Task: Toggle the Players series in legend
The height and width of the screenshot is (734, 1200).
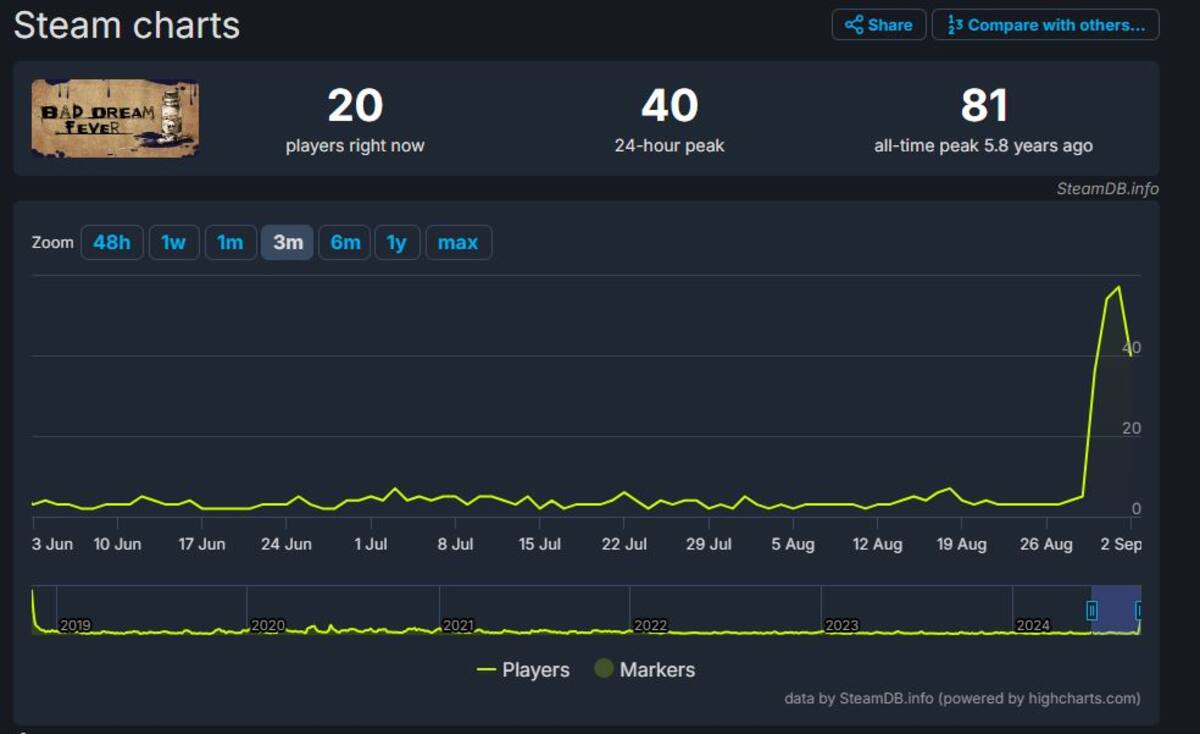Action: (524, 670)
